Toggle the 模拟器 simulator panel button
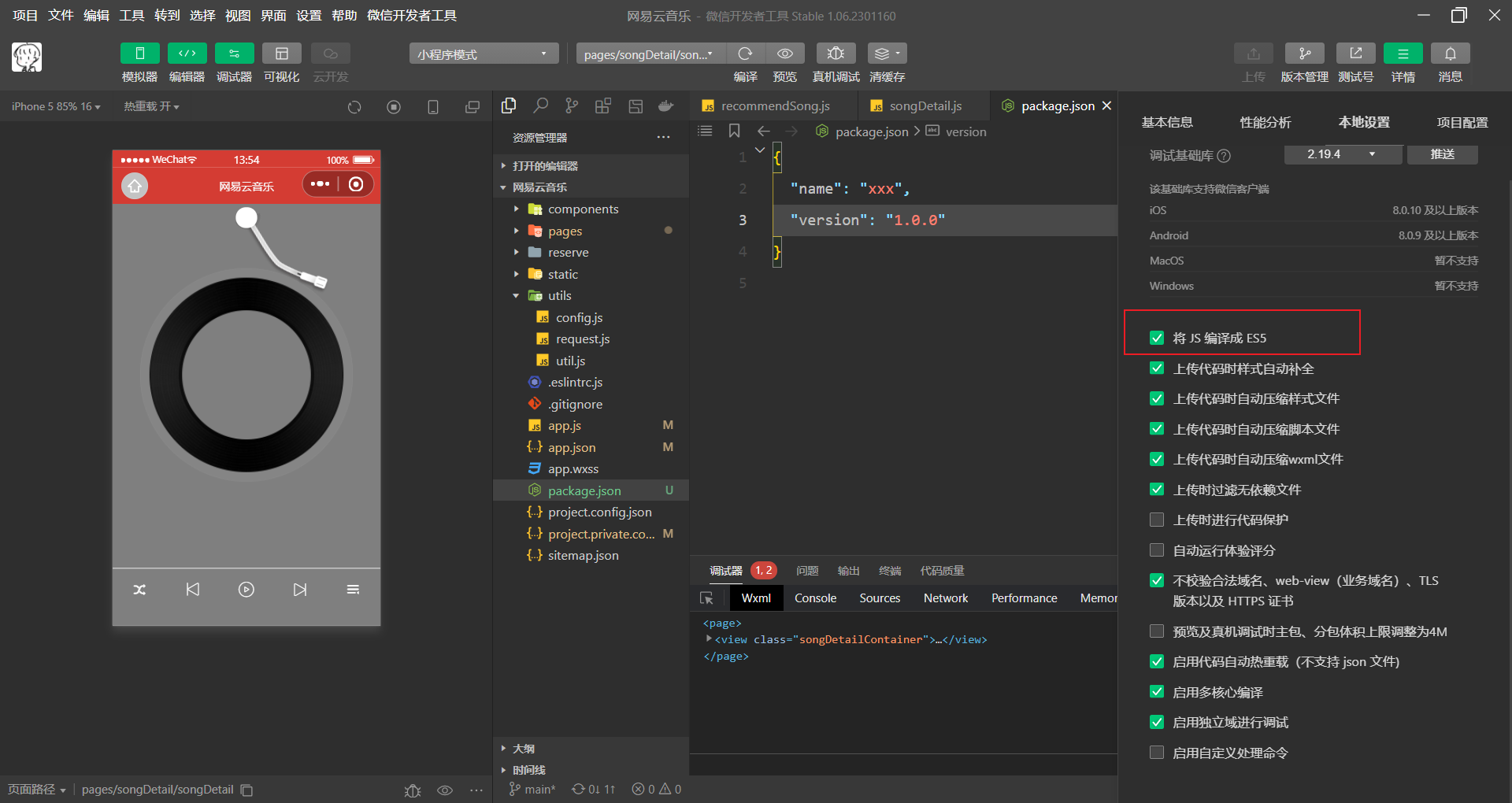 tap(139, 54)
